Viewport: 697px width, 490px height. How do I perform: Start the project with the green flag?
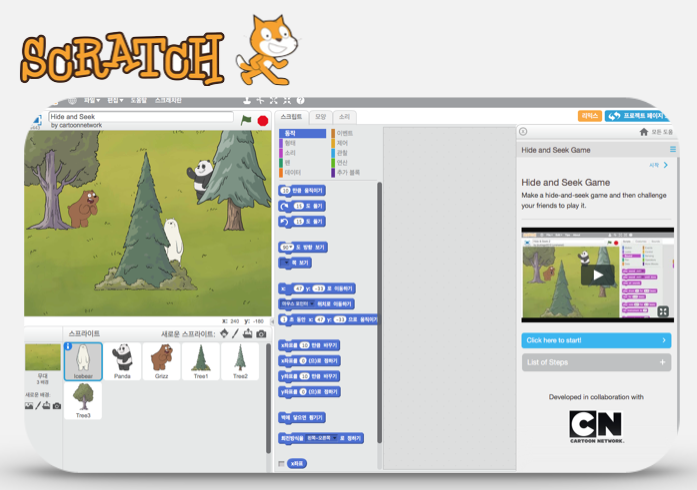(246, 120)
